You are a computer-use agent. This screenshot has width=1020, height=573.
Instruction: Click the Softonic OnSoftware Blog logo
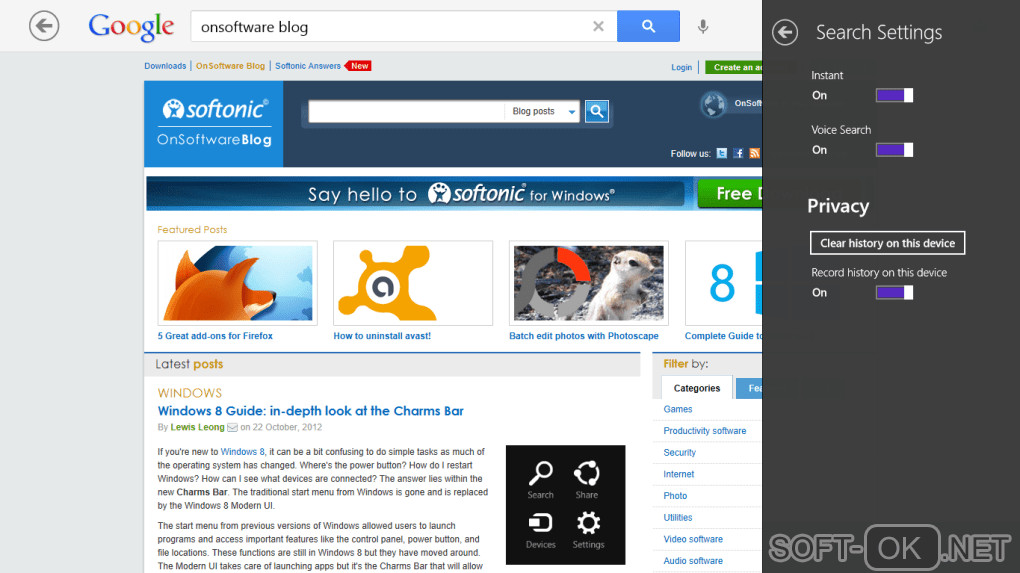pyautogui.click(x=214, y=124)
